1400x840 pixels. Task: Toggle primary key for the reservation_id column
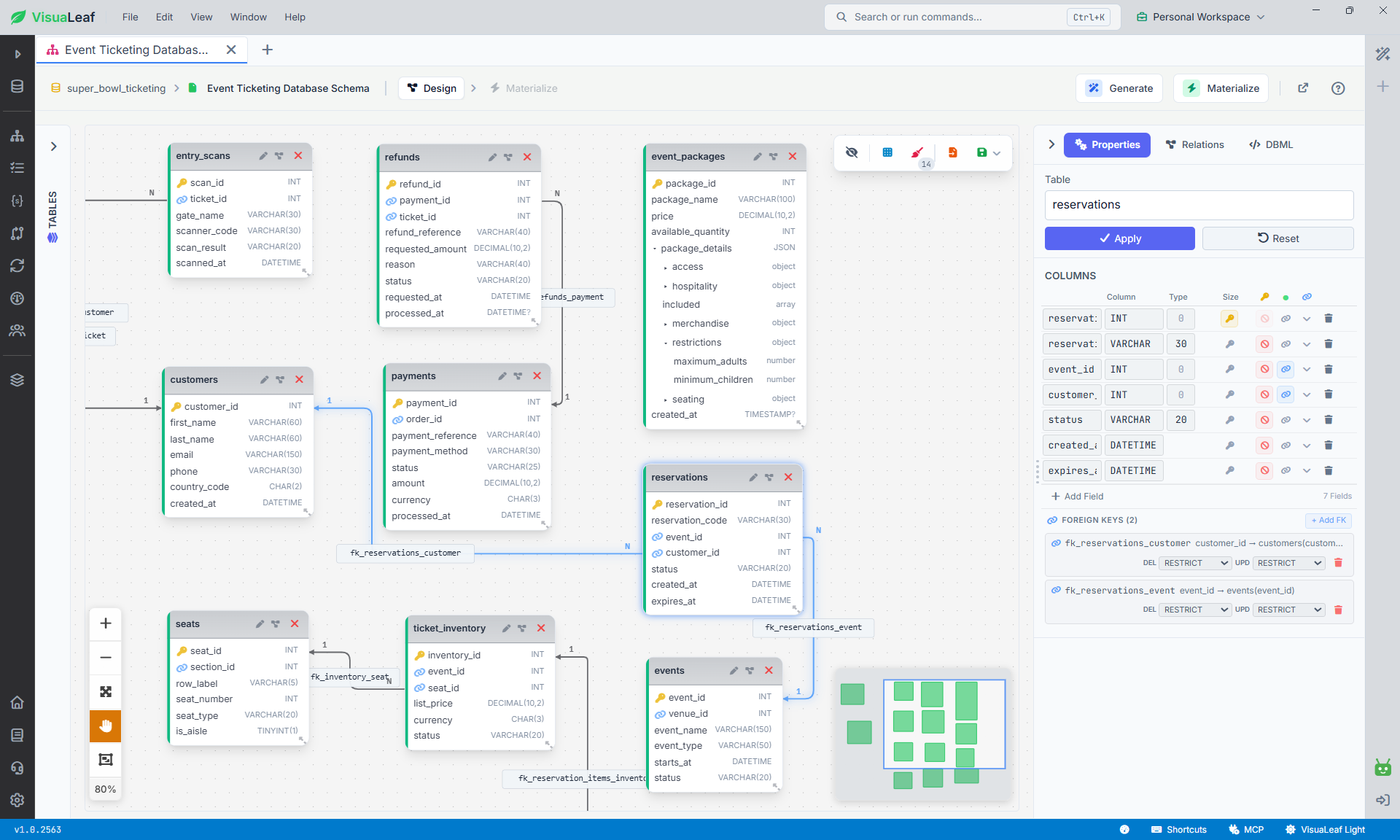pyautogui.click(x=1229, y=319)
